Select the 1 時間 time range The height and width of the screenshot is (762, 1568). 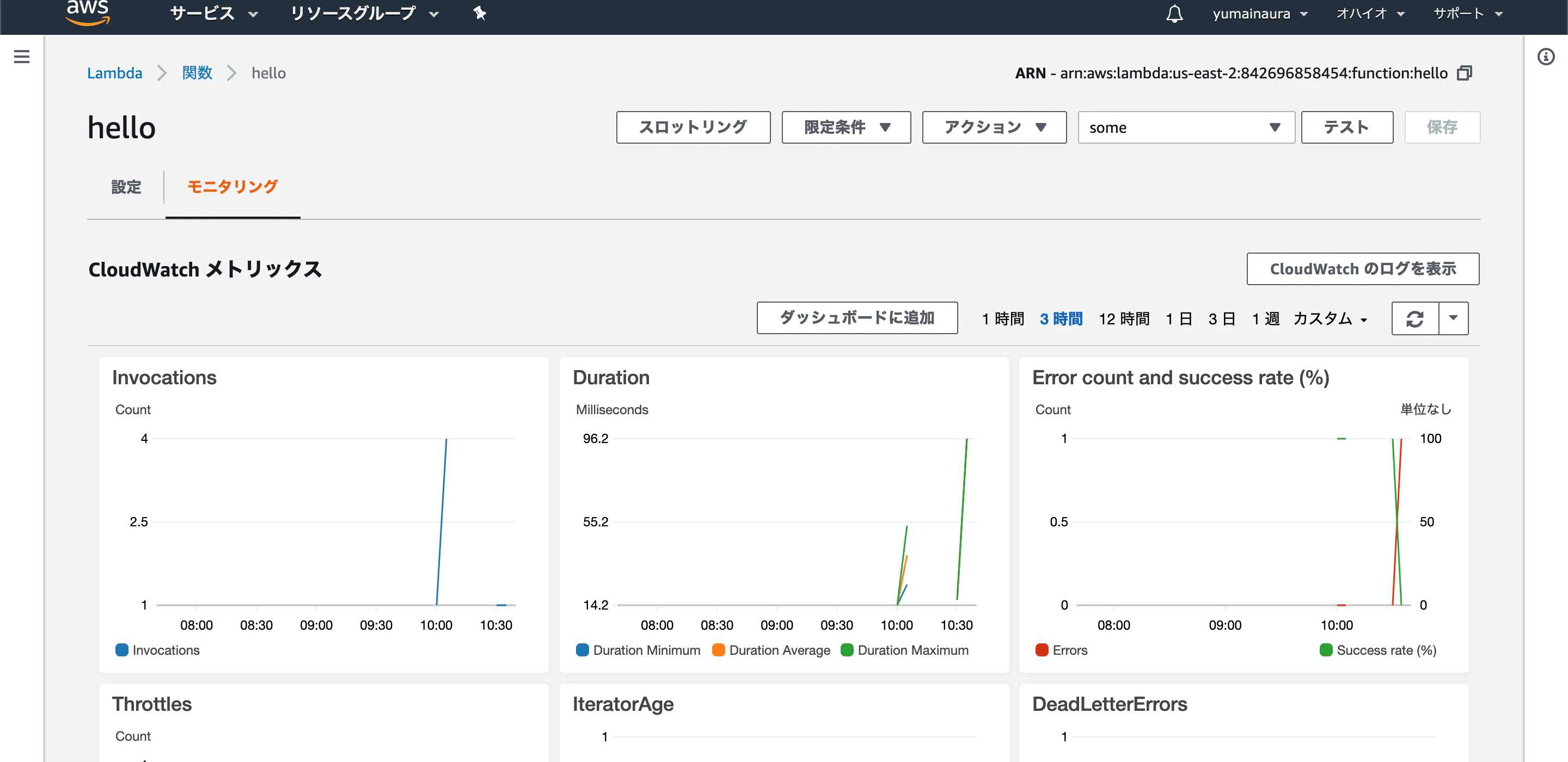pyautogui.click(x=1002, y=319)
